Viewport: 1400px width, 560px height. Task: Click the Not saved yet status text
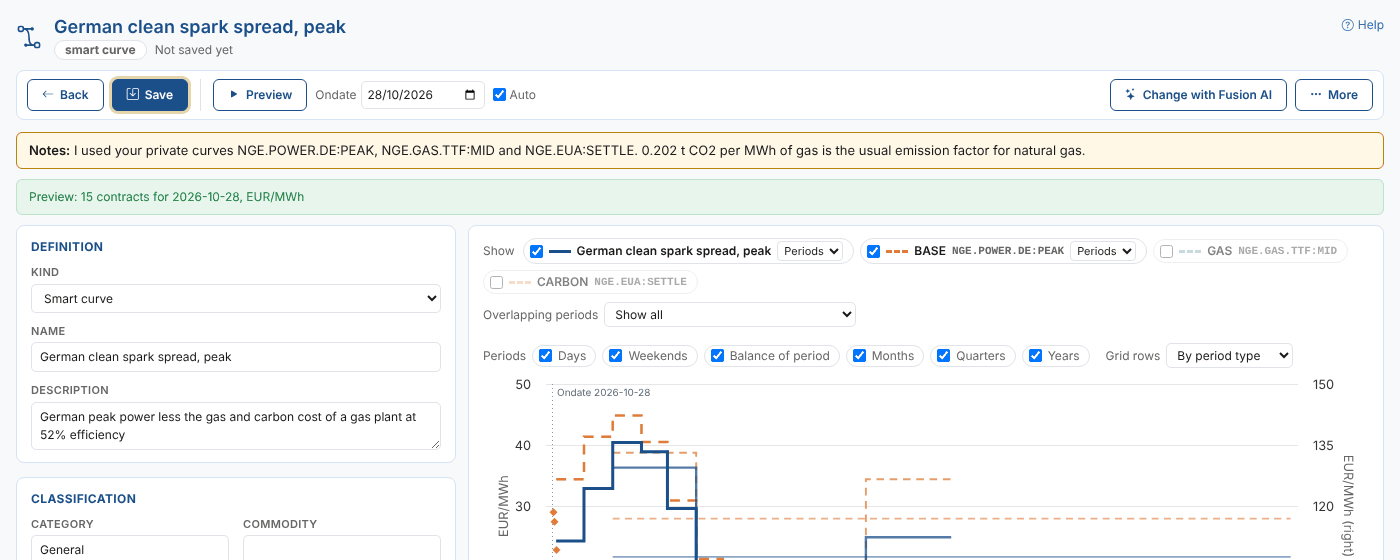194,50
